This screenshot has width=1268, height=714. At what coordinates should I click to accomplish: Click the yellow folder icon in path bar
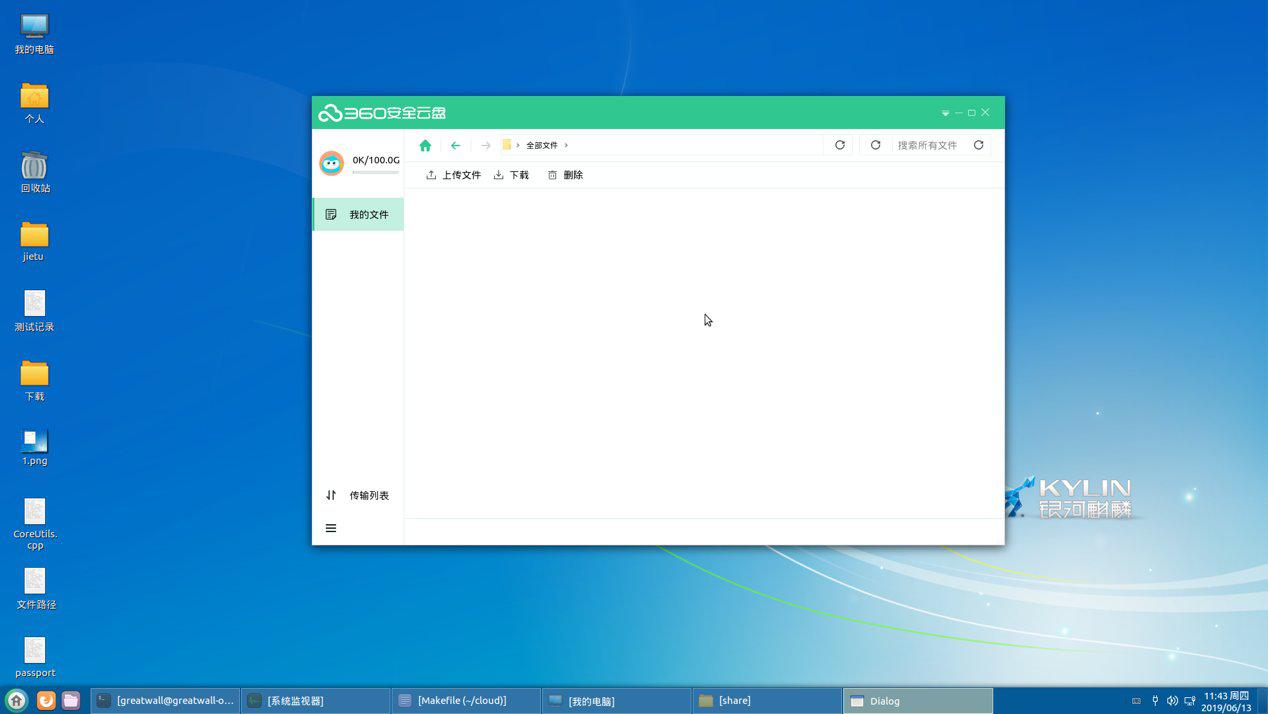[506, 145]
